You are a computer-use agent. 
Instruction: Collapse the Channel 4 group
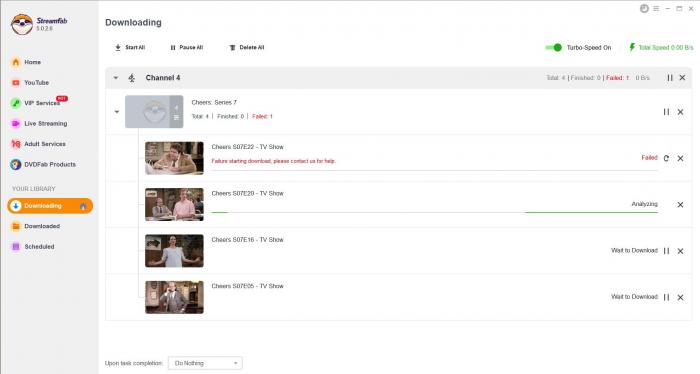pyautogui.click(x=116, y=78)
